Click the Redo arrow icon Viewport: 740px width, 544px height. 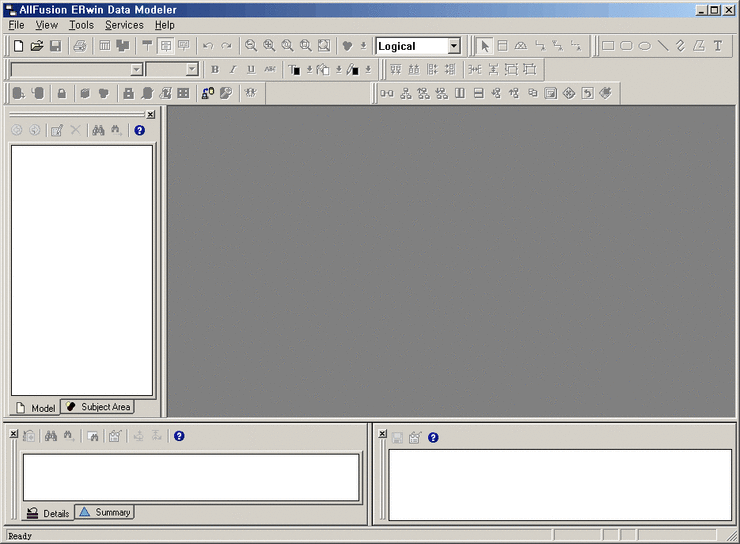pyautogui.click(x=227, y=46)
